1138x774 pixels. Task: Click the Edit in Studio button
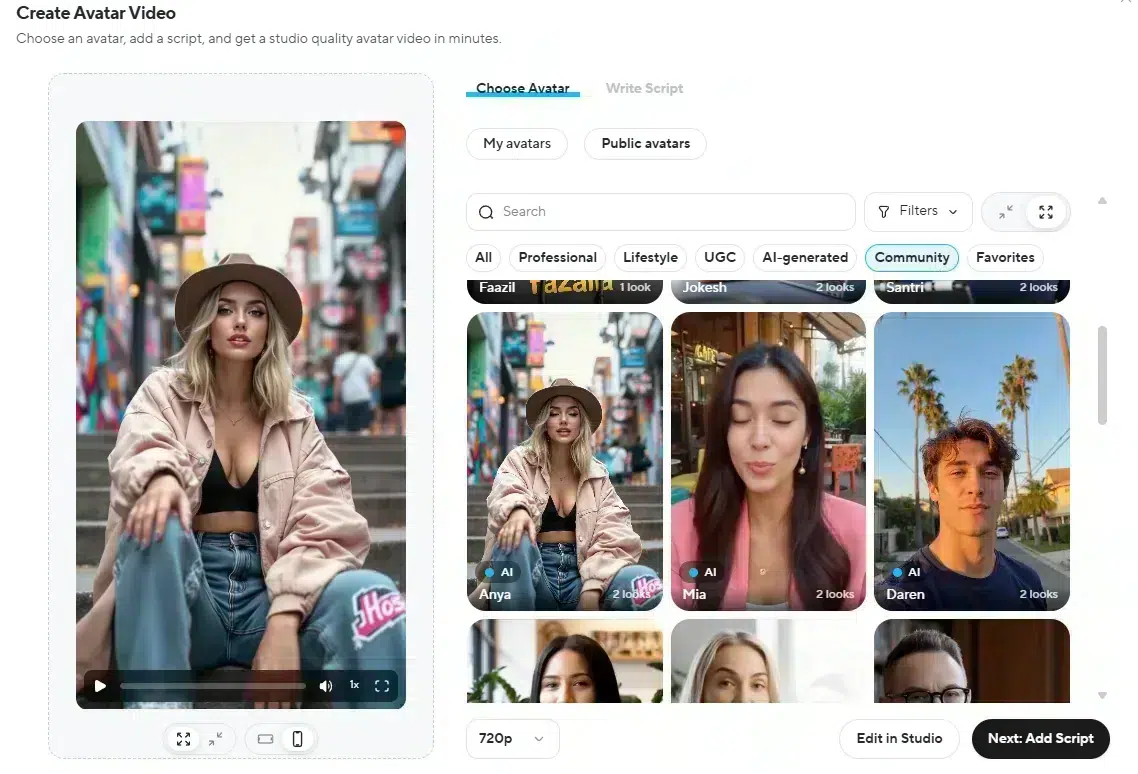(x=899, y=738)
